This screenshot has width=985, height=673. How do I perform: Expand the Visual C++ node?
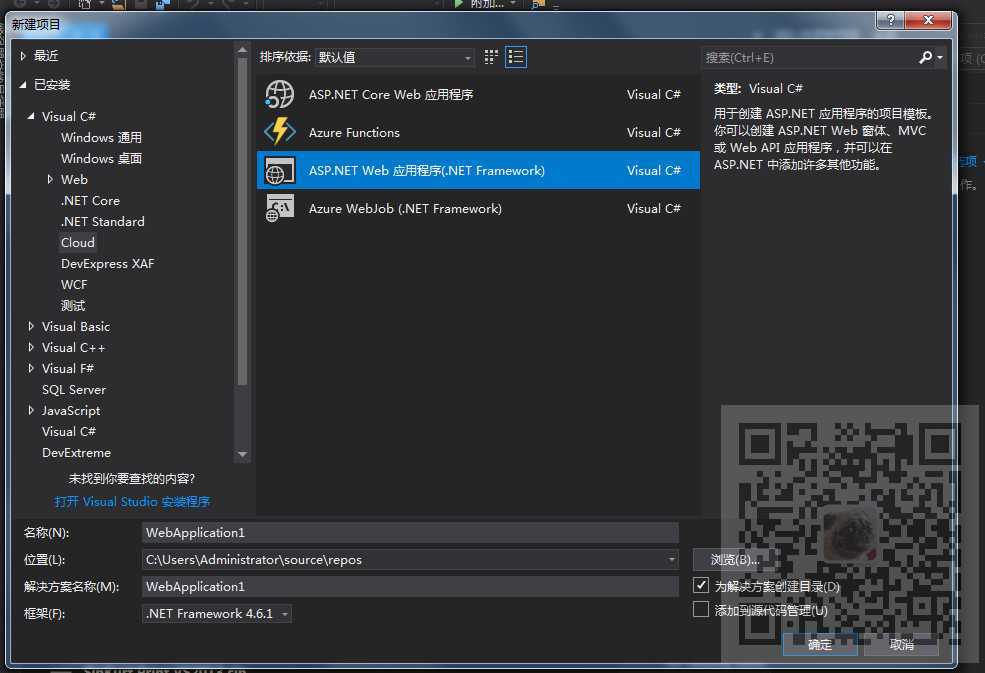31,347
